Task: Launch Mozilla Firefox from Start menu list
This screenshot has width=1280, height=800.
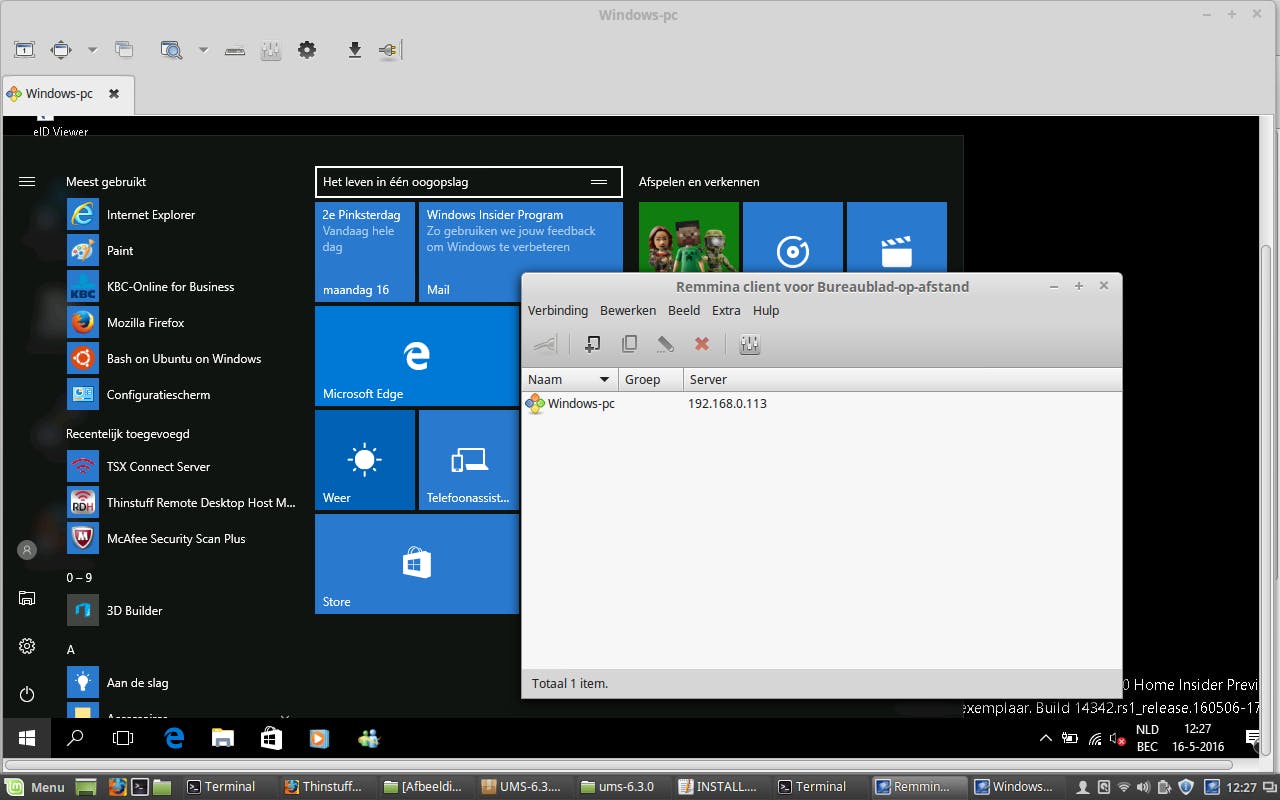Action: pos(145,323)
